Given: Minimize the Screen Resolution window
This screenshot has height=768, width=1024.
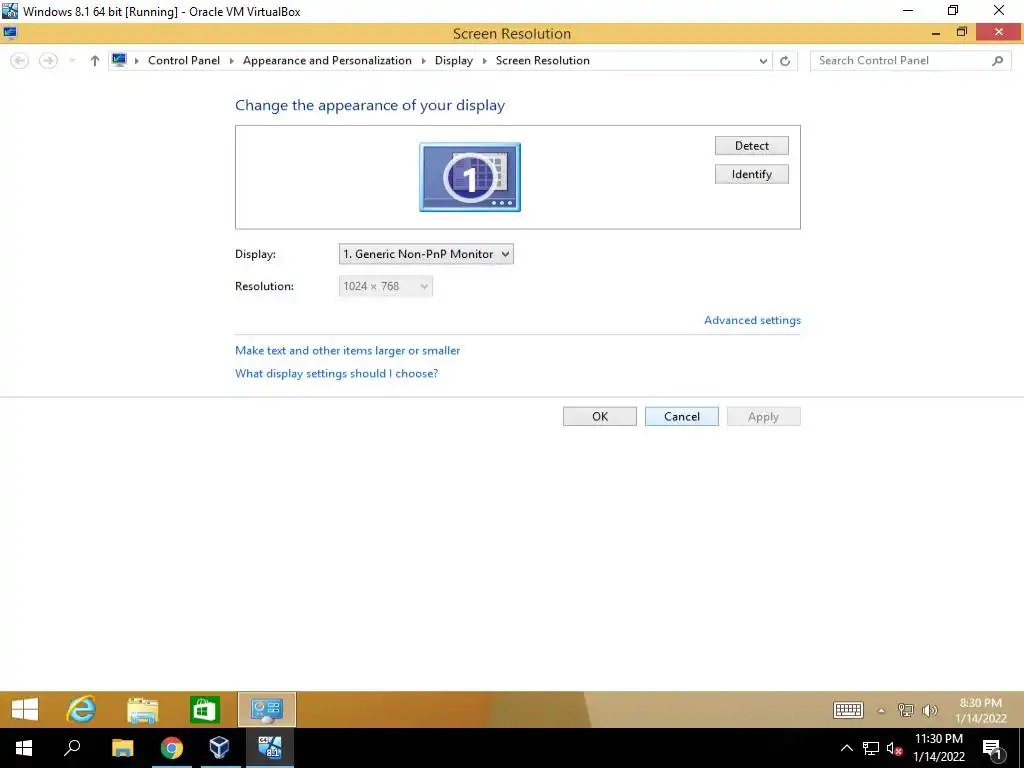Looking at the screenshot, I should coord(936,33).
